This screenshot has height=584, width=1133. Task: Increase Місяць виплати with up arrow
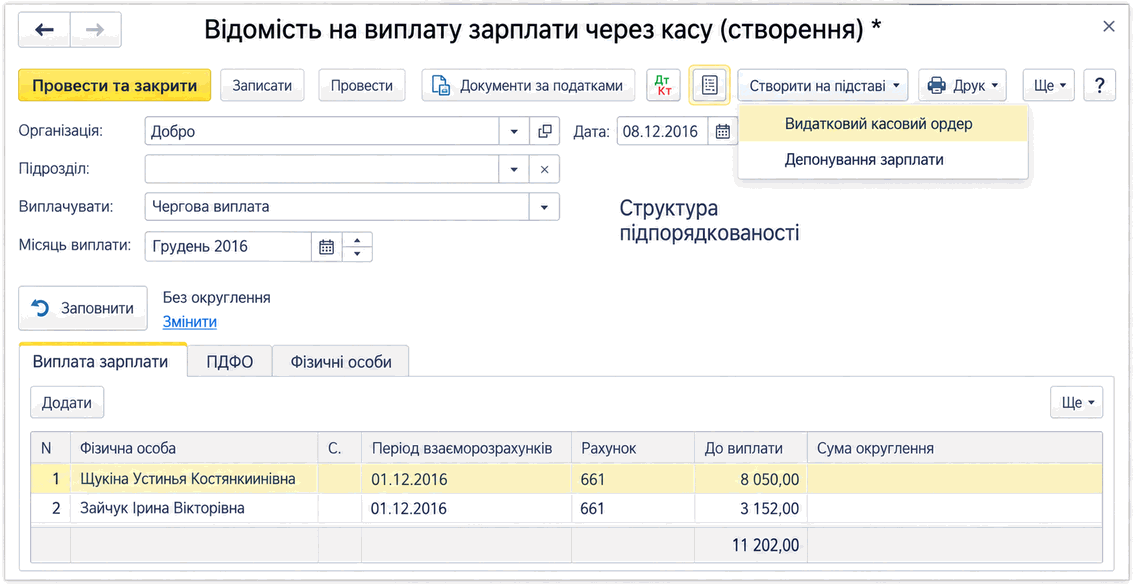pos(357,239)
